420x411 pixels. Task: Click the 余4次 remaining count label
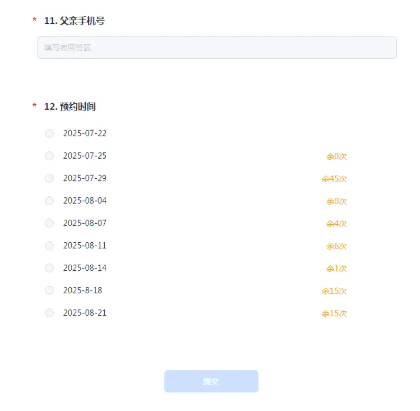(x=336, y=224)
